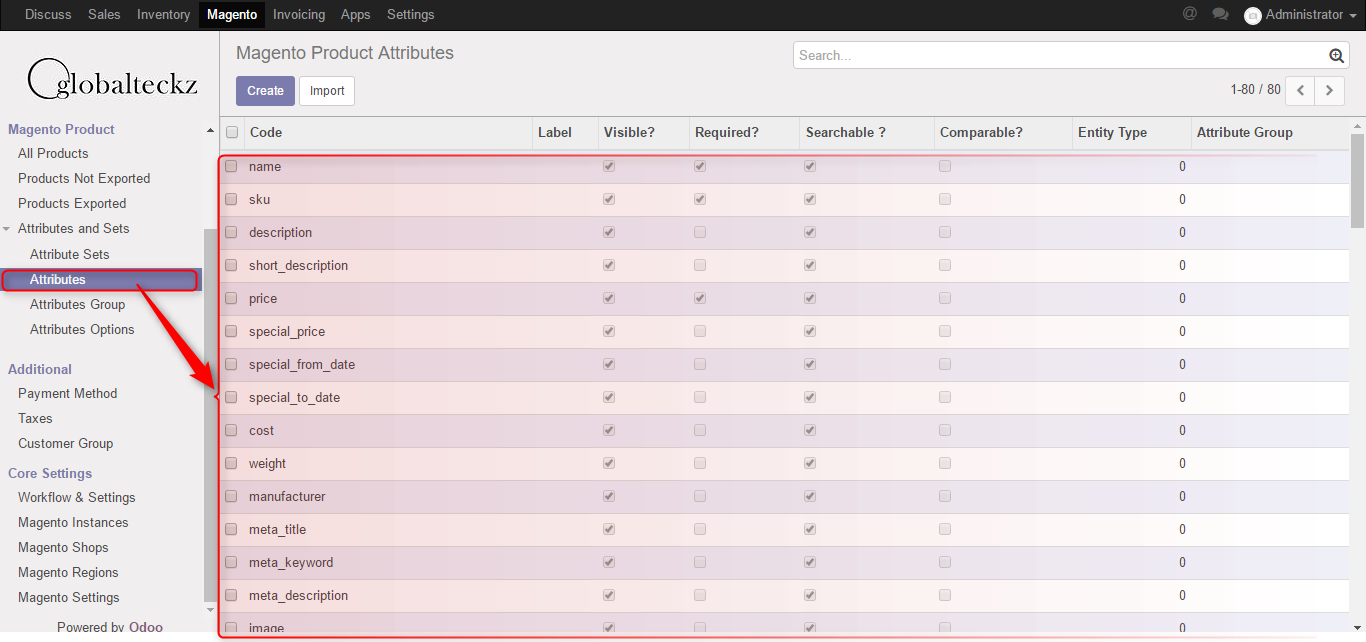Select the row checkbox for sku
Viewport: 1366px width, 642px height.
(x=231, y=200)
